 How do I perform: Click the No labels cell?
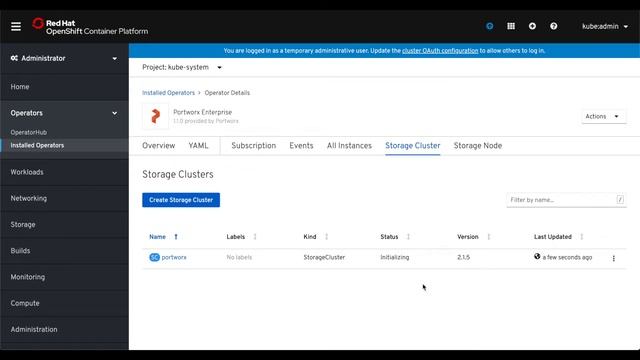coord(239,257)
